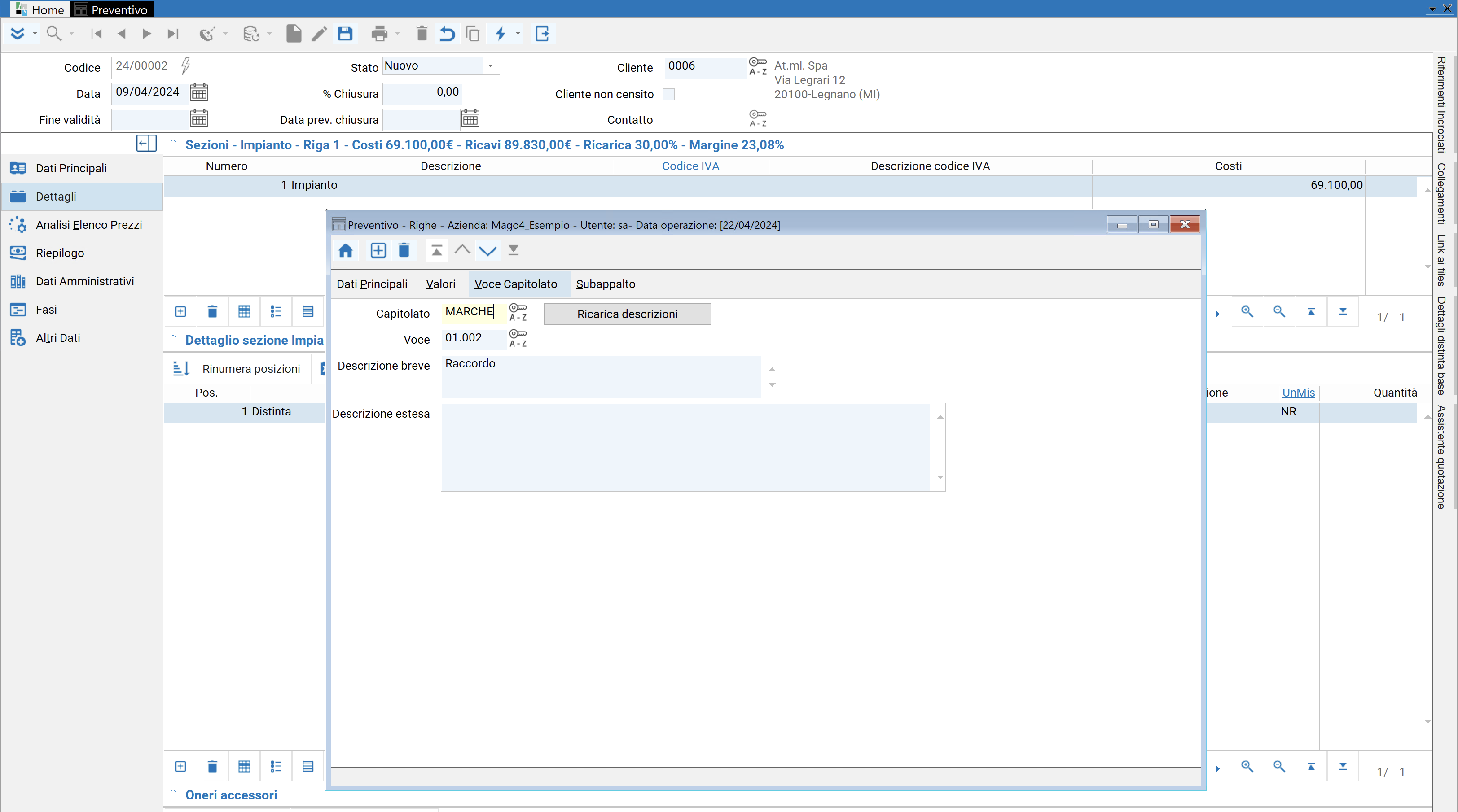Collapse the left navigation panel

[146, 143]
